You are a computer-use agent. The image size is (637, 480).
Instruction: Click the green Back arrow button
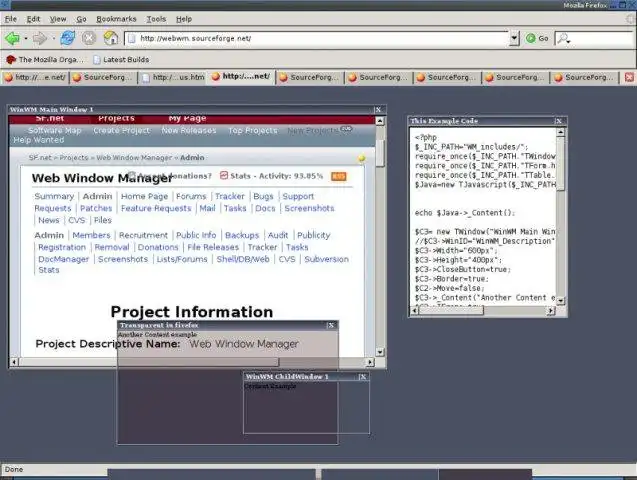click(x=12, y=39)
